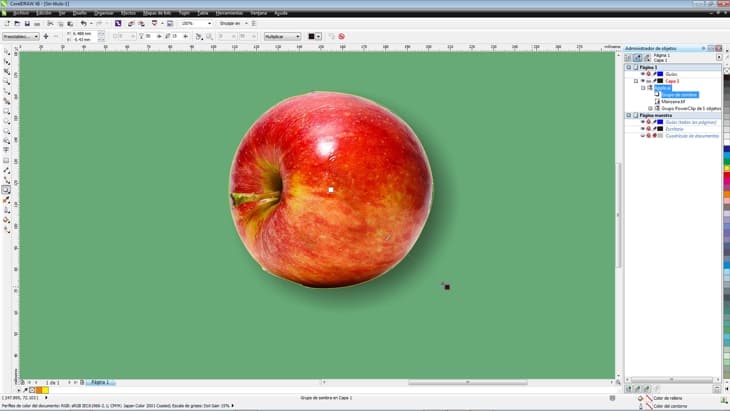
Task: Select the Freehand drawing tool
Action: pyautogui.click(x=7, y=91)
